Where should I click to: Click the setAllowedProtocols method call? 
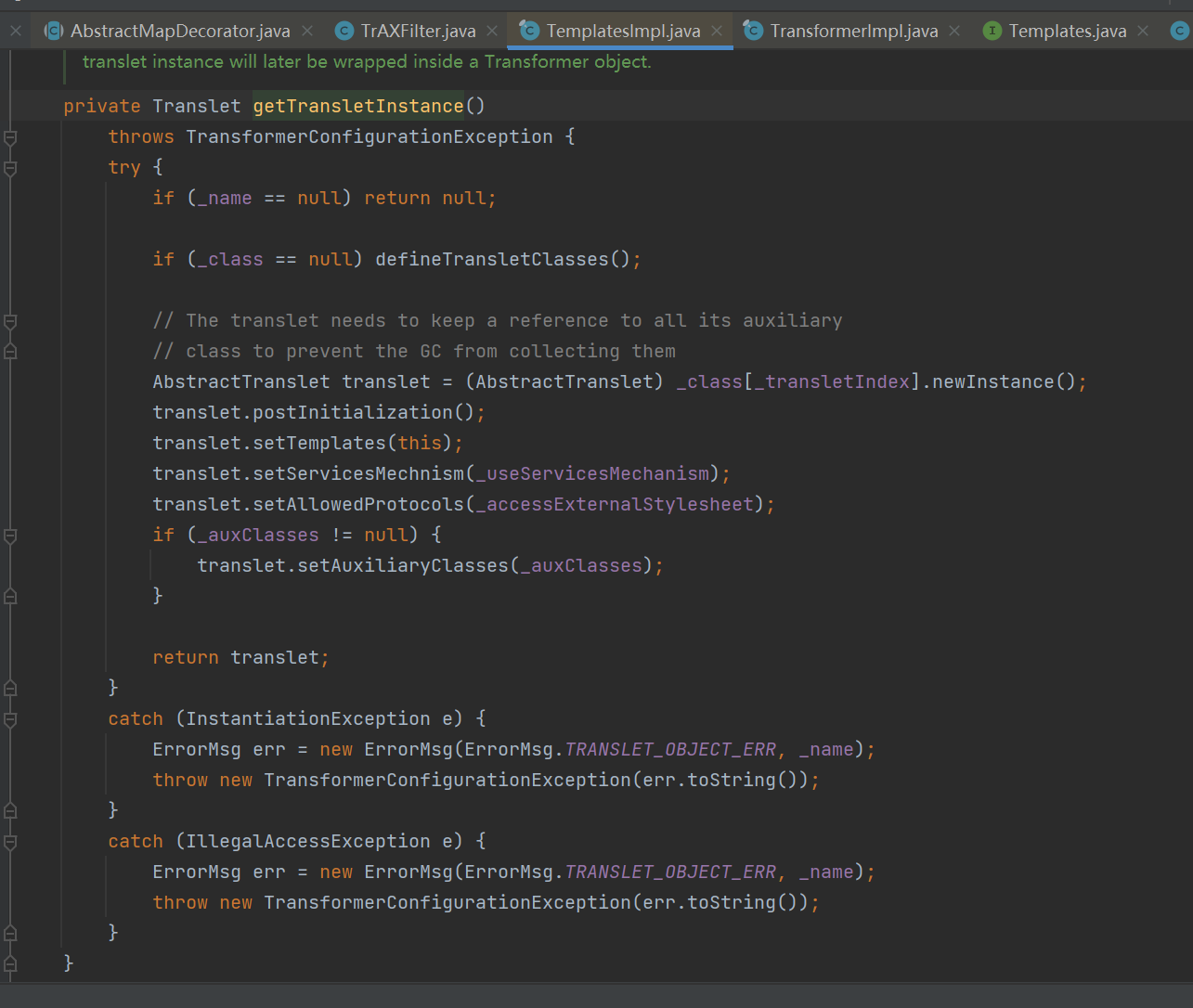[x=358, y=504]
